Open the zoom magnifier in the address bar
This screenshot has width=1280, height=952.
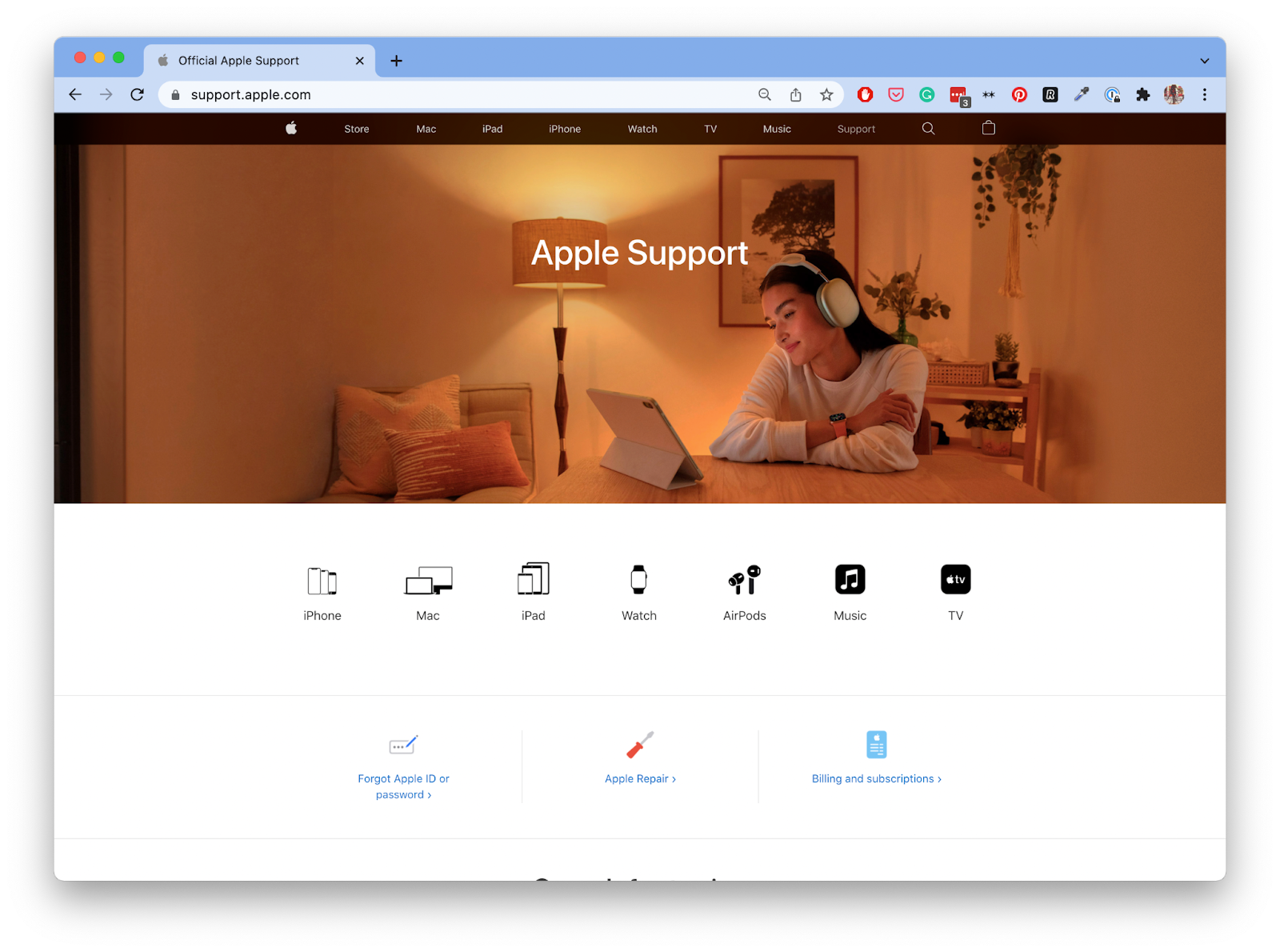[765, 94]
